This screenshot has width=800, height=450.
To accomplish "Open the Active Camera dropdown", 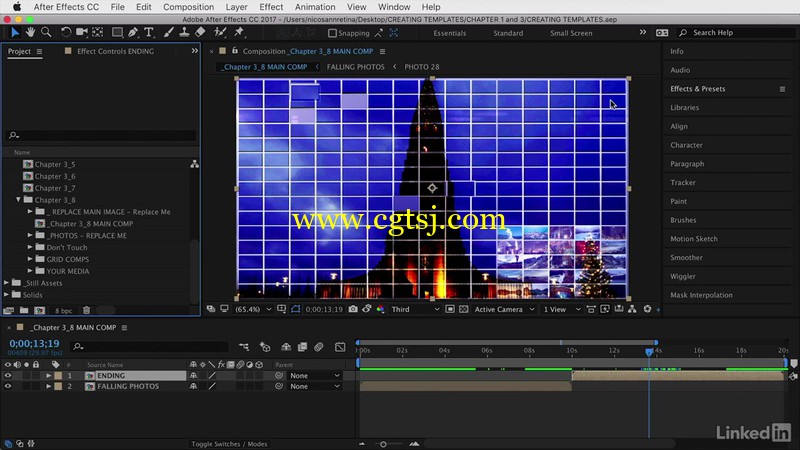I will [504, 309].
